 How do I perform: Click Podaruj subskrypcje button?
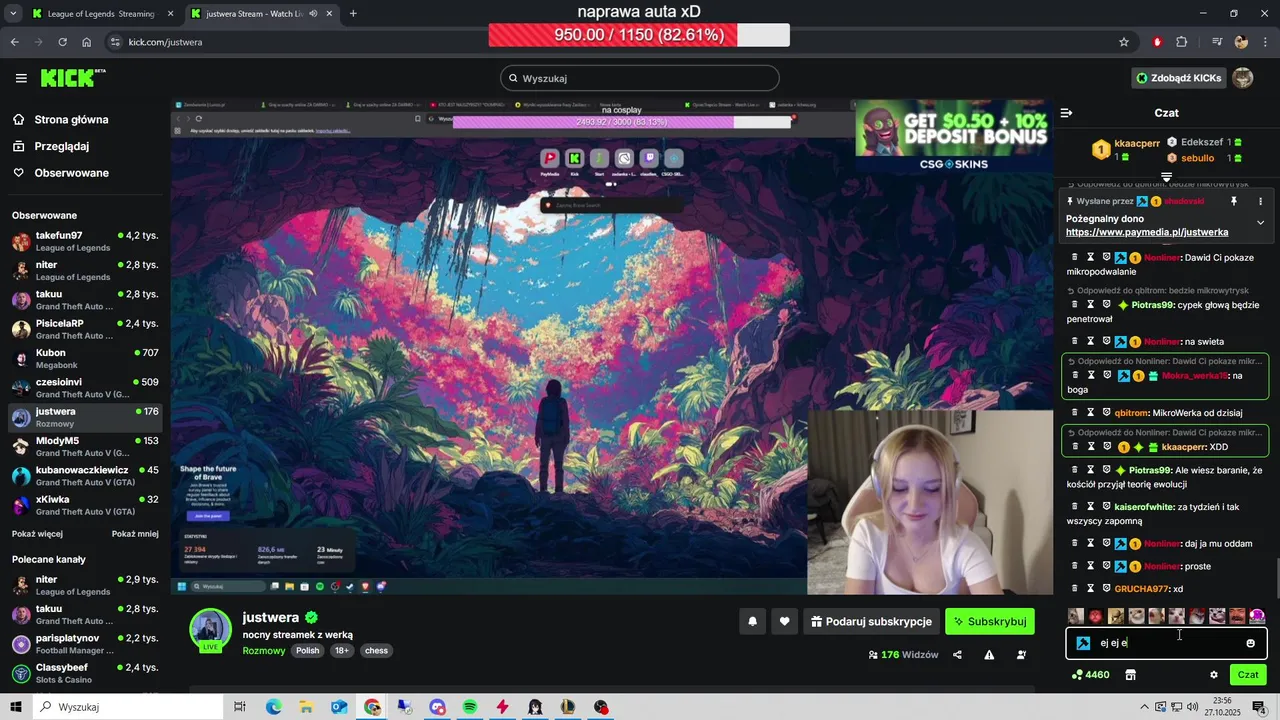point(870,621)
